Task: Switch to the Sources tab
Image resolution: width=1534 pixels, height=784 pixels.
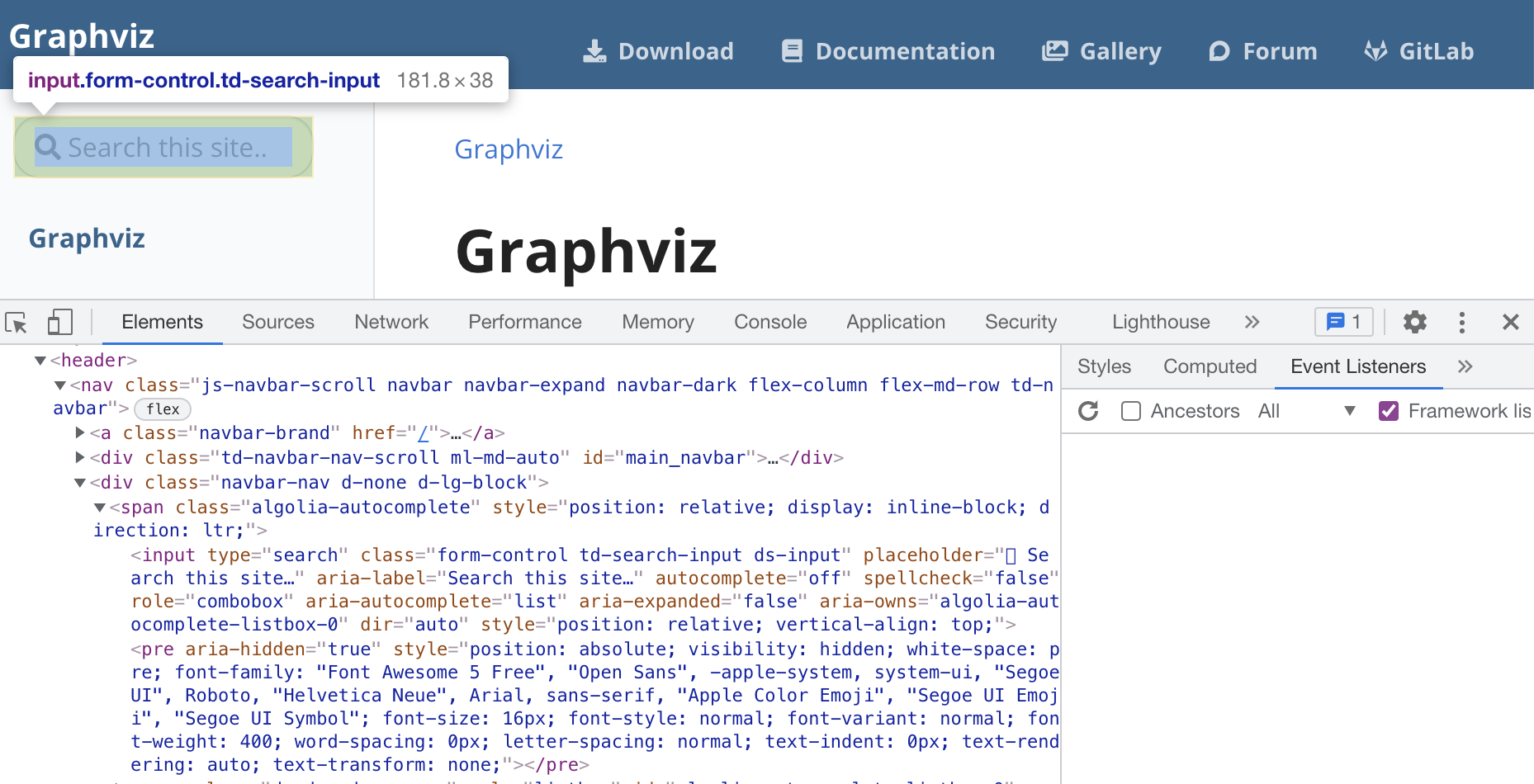Action: (x=278, y=322)
